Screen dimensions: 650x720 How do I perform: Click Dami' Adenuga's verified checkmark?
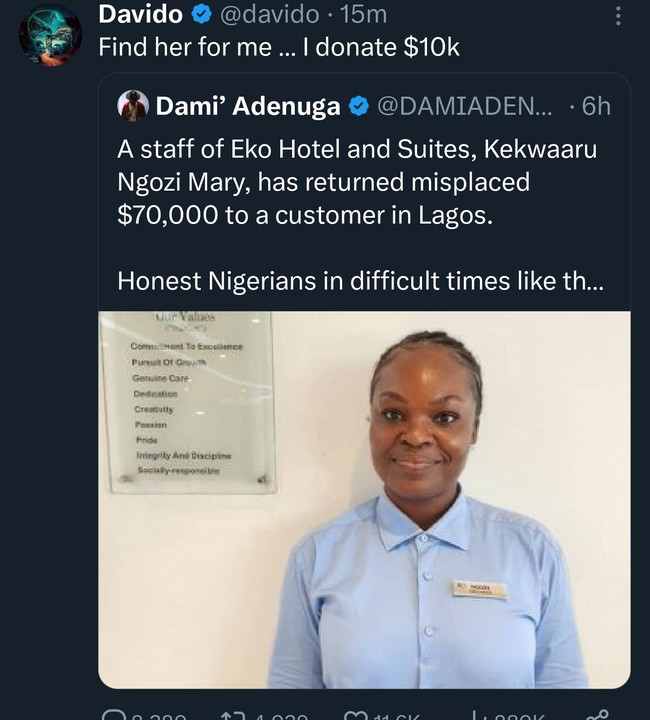[356, 106]
